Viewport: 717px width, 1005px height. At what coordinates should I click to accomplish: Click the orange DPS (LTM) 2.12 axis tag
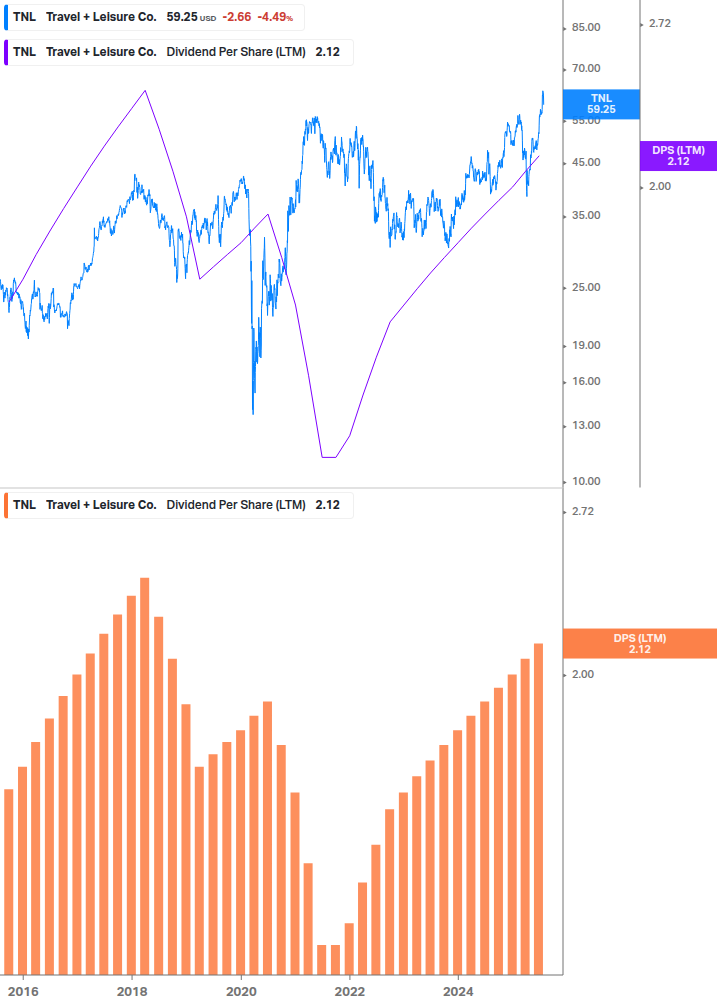pos(639,644)
